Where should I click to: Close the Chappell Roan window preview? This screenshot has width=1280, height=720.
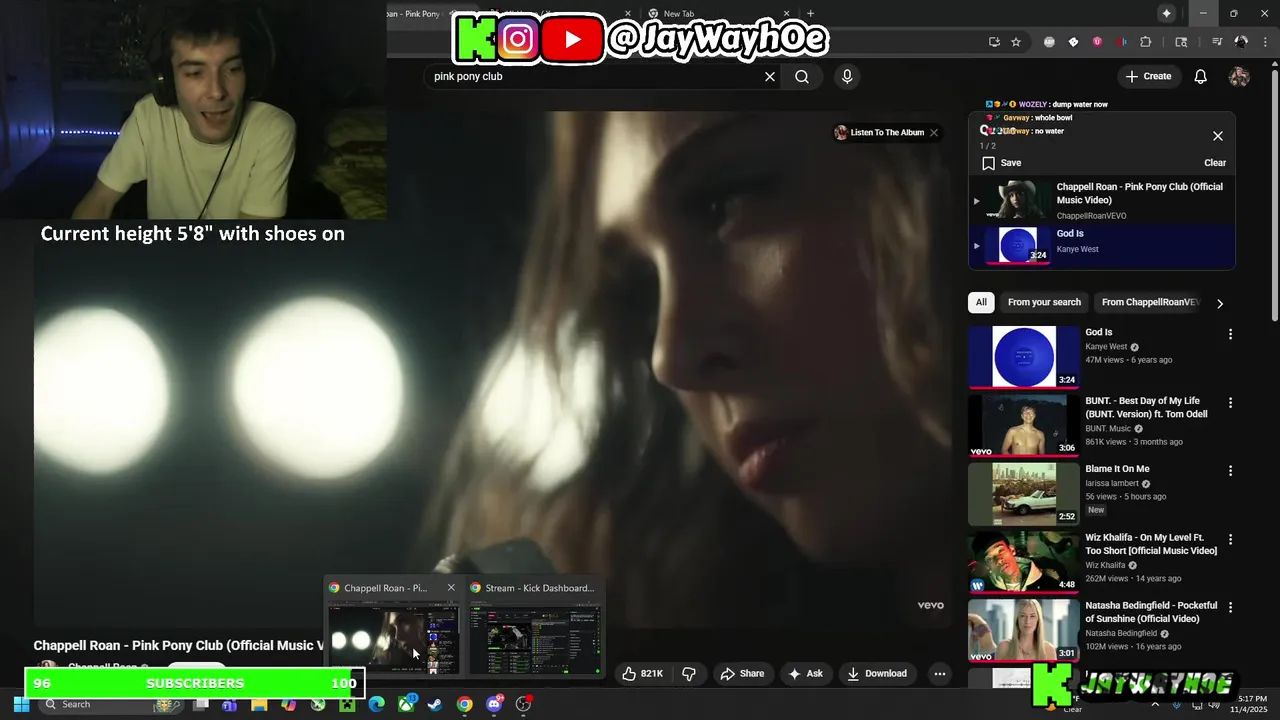(x=451, y=588)
